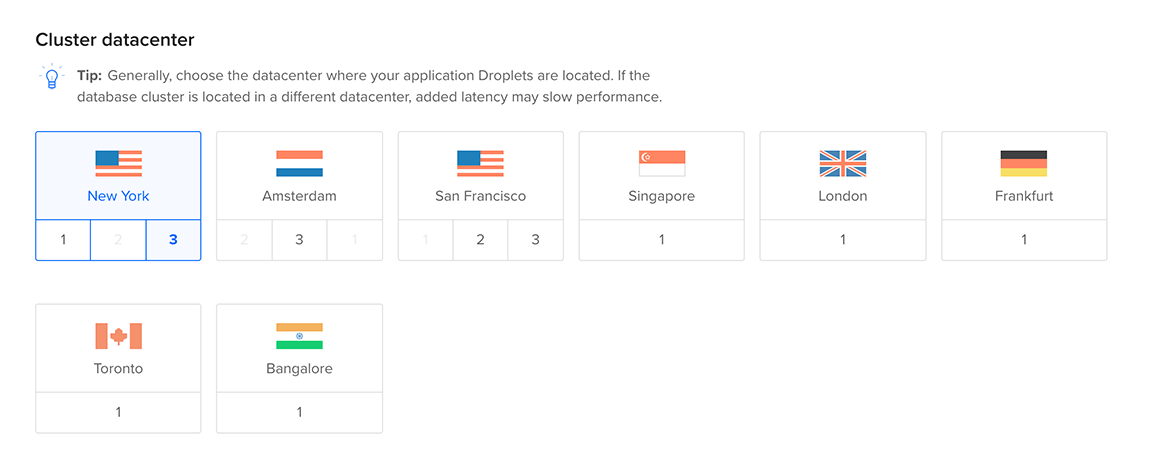Click the Toronto region label

[118, 368]
